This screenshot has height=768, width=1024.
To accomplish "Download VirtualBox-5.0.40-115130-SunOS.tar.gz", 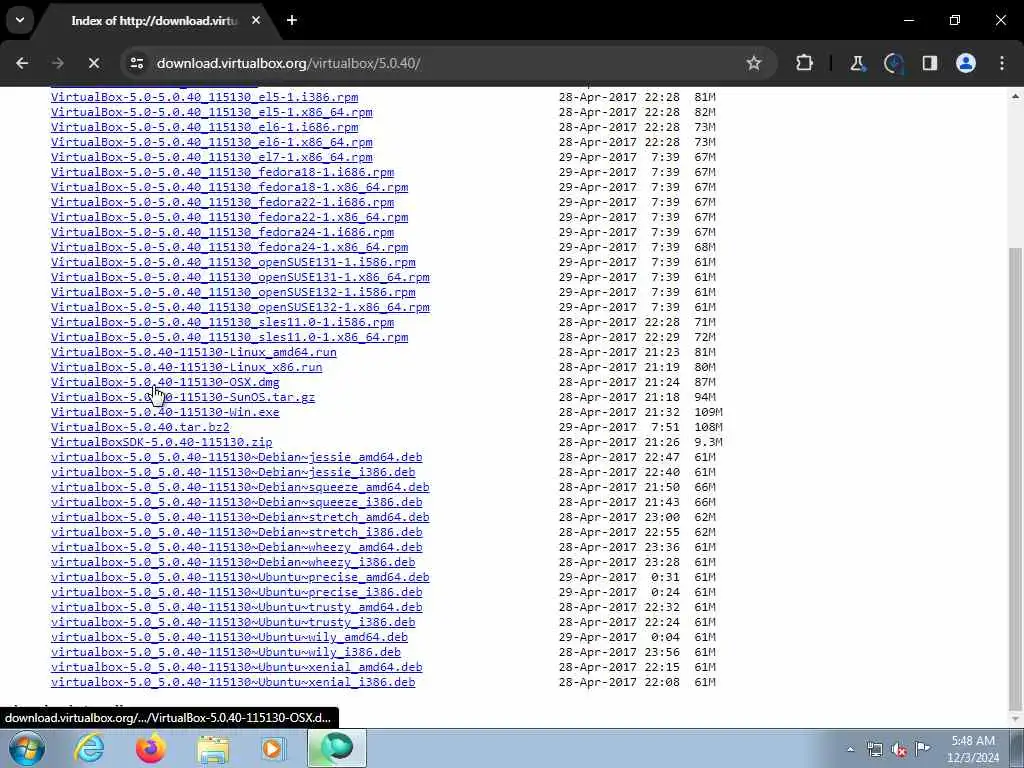I will [183, 397].
